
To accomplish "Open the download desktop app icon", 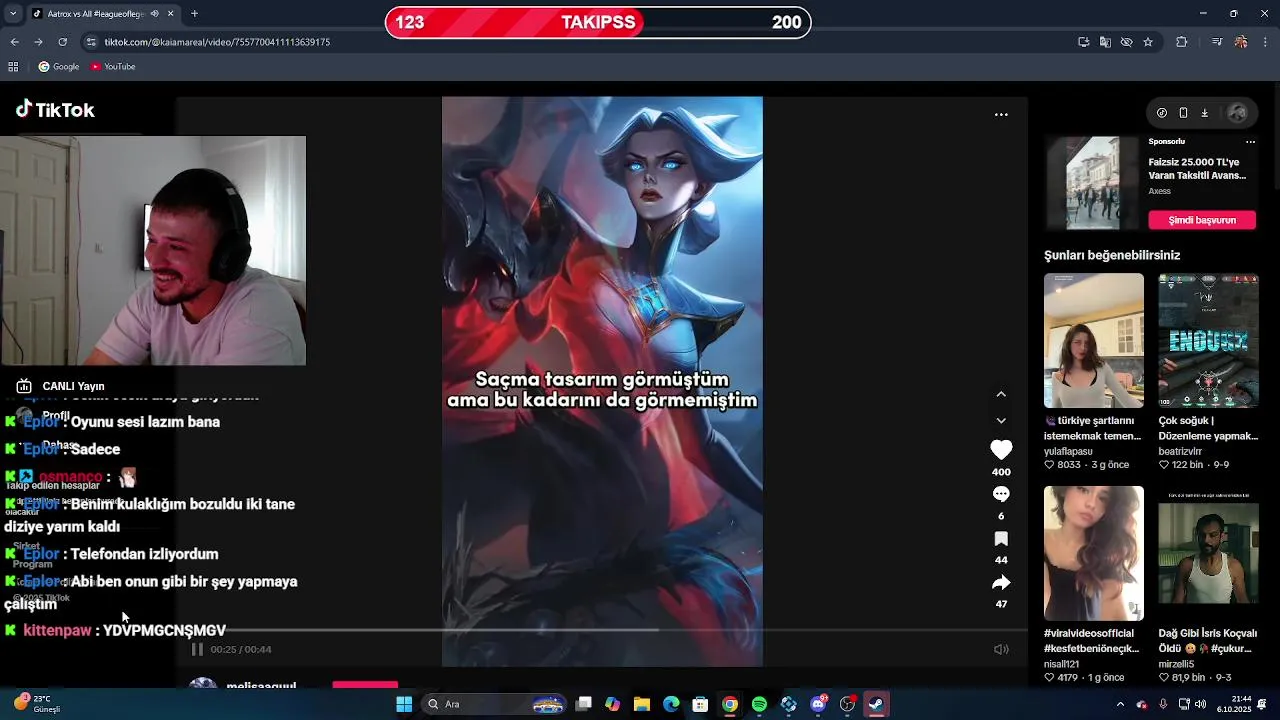I will click(1205, 113).
